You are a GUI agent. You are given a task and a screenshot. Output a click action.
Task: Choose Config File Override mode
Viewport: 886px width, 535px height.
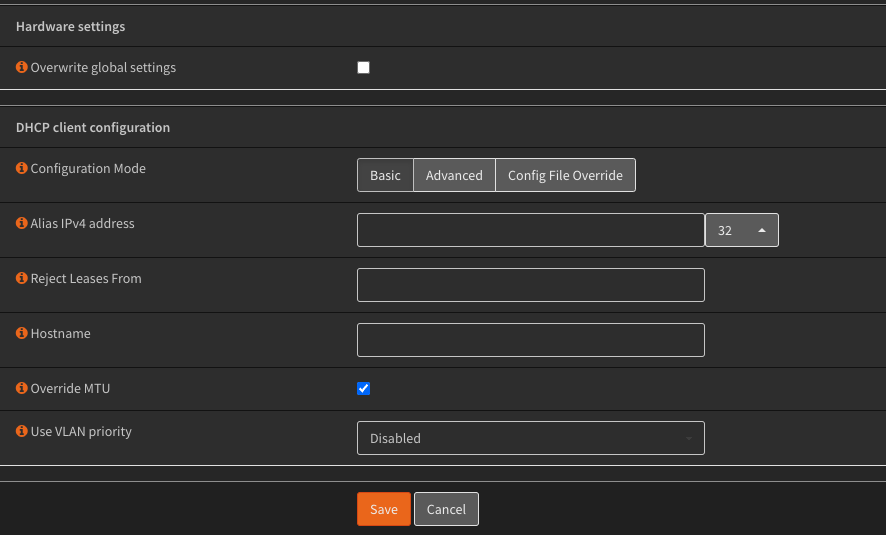tap(565, 175)
